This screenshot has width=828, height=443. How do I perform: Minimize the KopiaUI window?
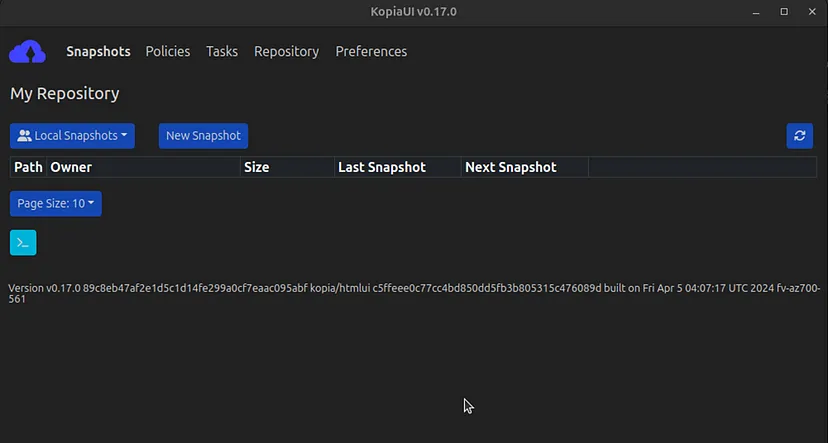click(x=756, y=11)
